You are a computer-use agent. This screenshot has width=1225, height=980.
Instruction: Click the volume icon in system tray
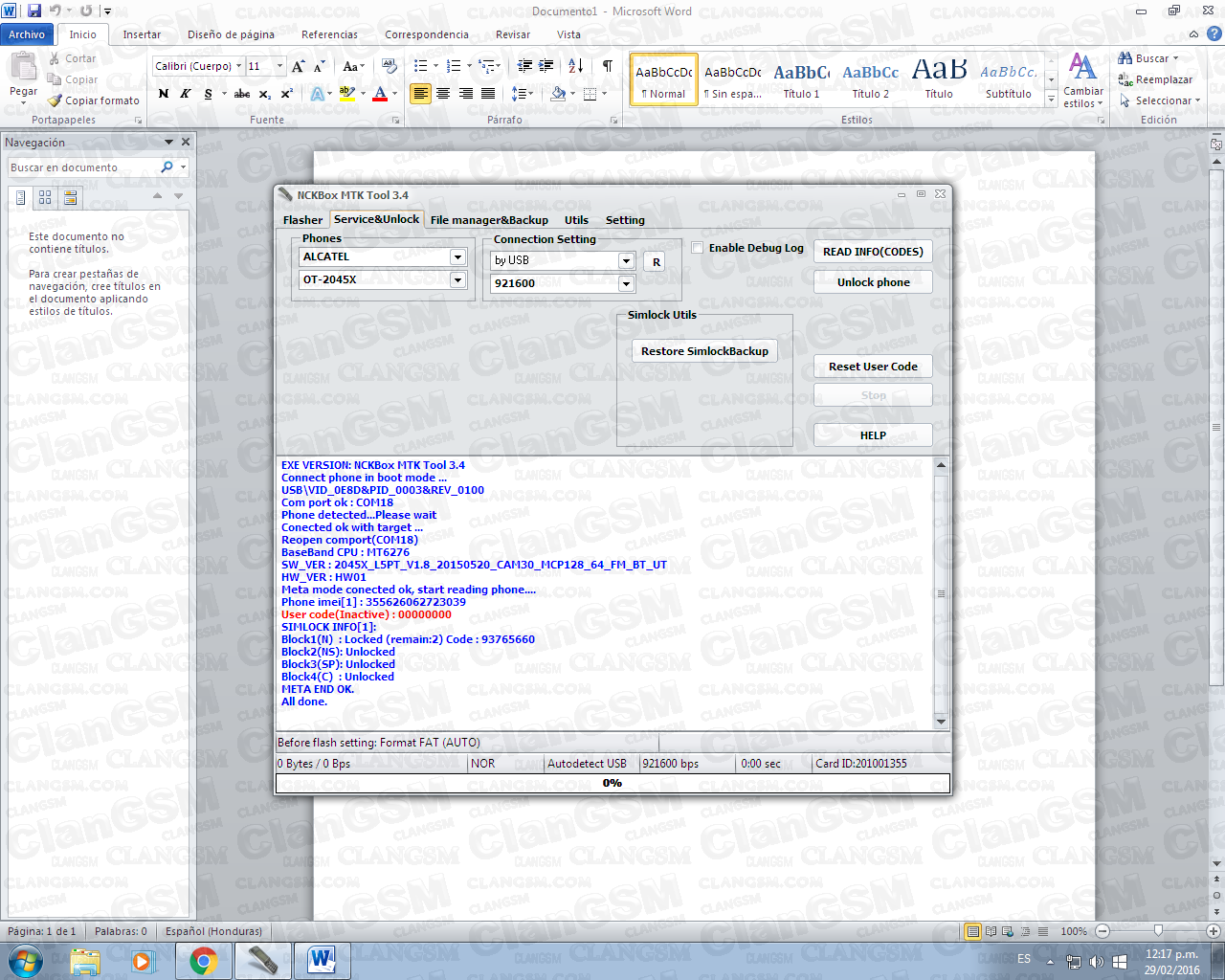1096,962
